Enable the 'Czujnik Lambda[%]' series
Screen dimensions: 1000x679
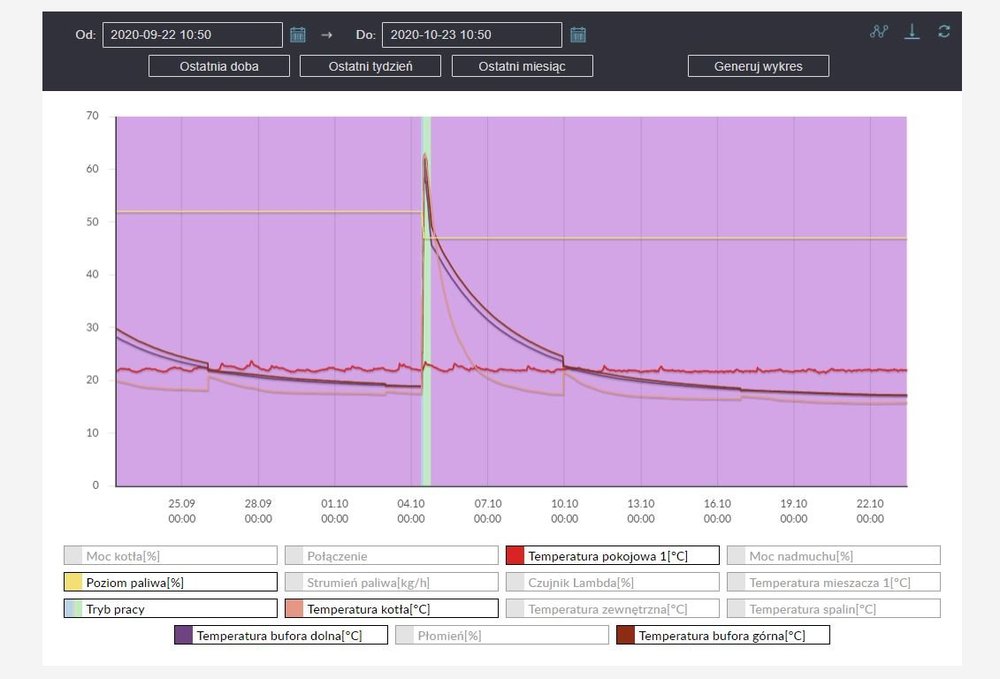(x=612, y=582)
